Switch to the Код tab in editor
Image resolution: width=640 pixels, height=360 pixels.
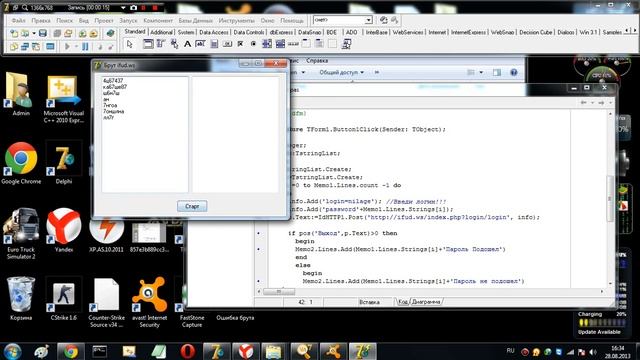(403, 302)
